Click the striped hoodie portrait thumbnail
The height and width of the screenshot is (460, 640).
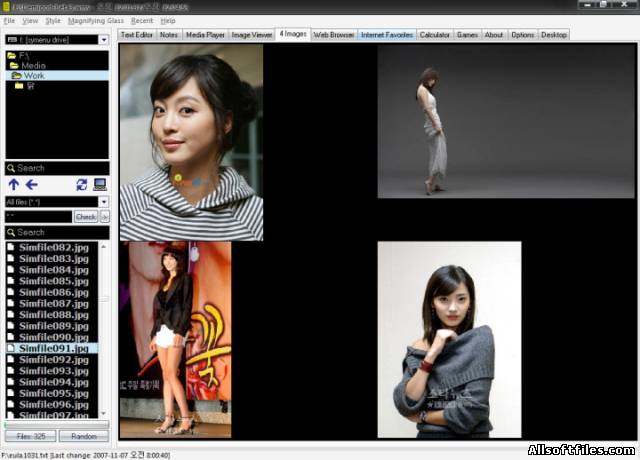click(191, 142)
